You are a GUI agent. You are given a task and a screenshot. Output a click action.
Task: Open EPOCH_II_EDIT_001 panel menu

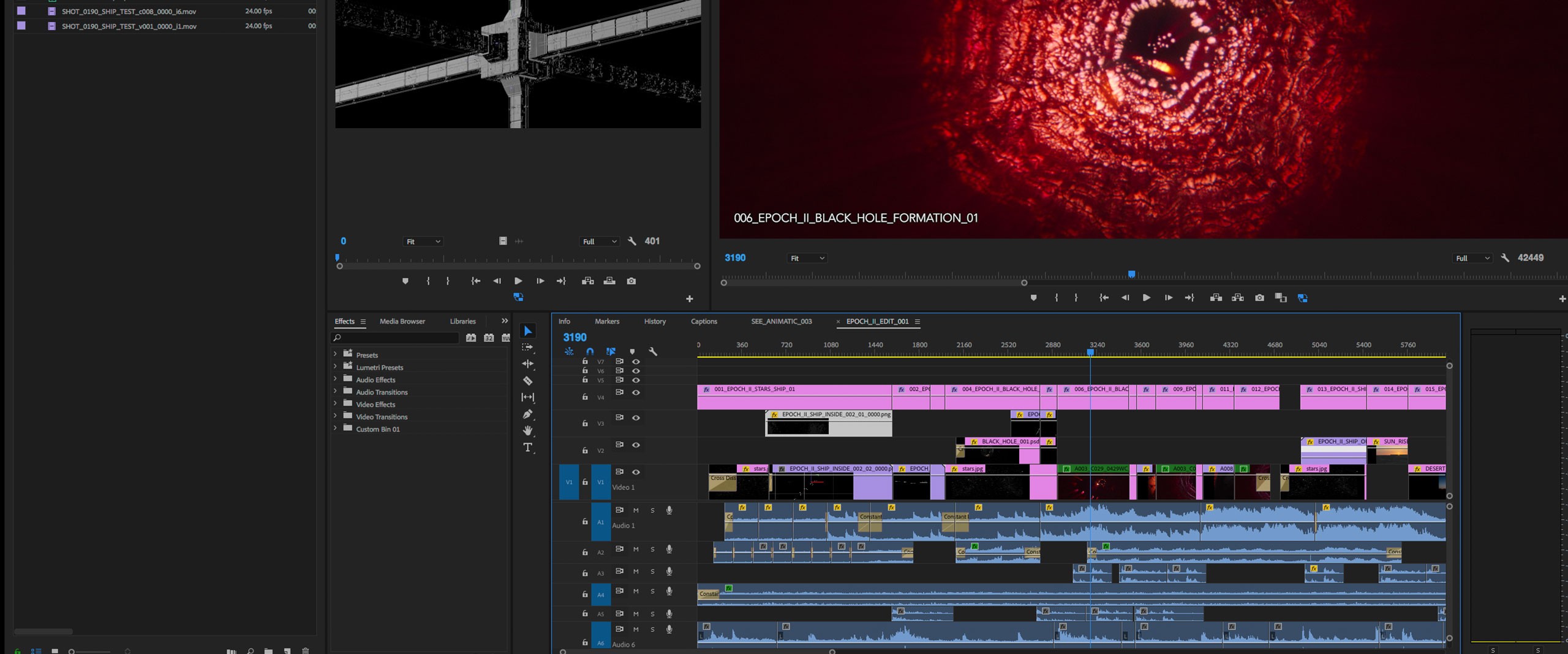pos(917,321)
